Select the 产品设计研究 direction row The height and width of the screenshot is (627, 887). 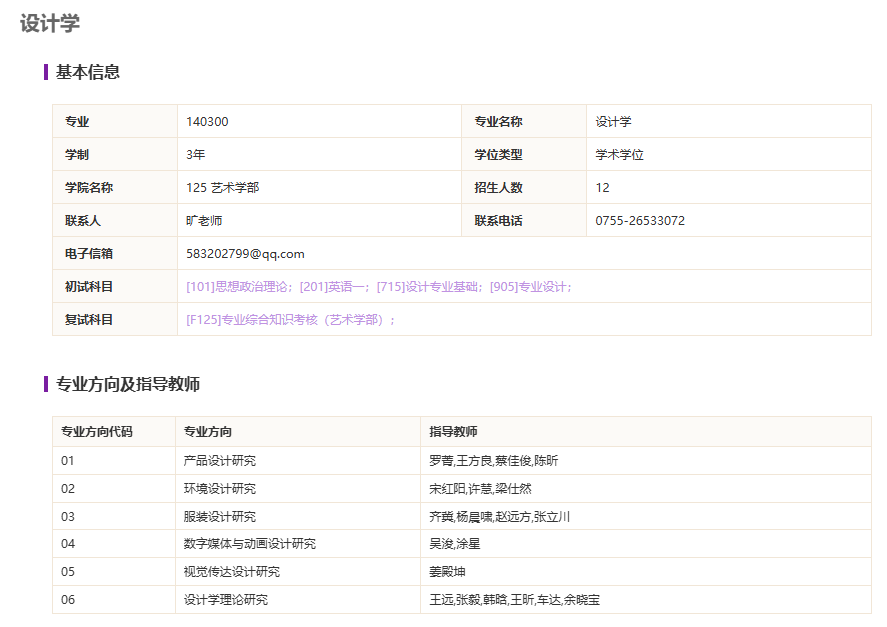220,461
